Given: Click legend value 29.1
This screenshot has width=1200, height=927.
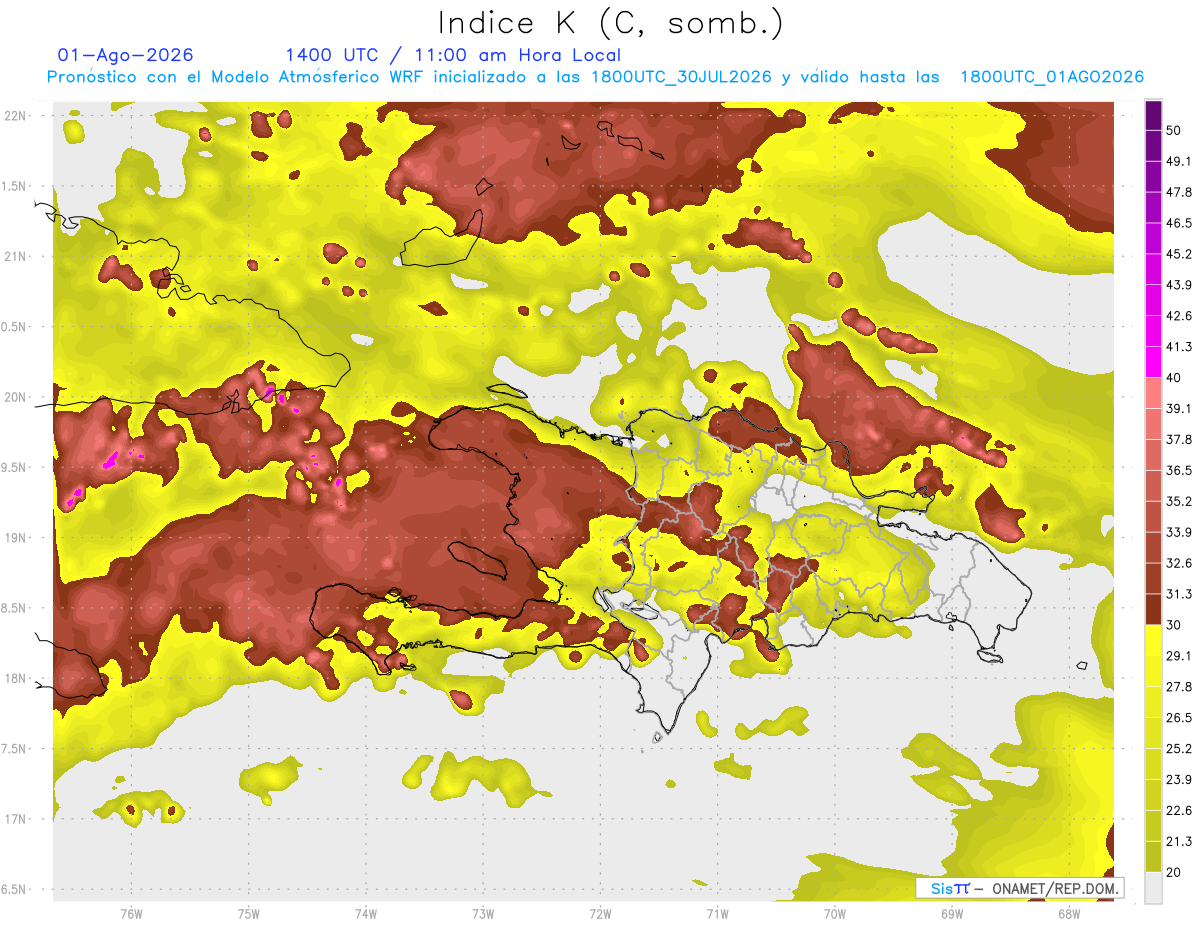Looking at the screenshot, I should click(x=1178, y=656).
